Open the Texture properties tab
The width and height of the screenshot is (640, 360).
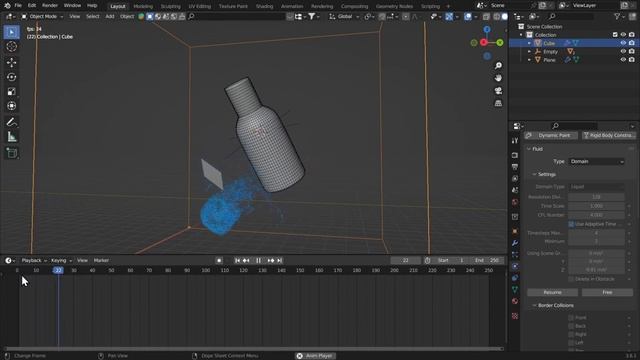click(515, 316)
